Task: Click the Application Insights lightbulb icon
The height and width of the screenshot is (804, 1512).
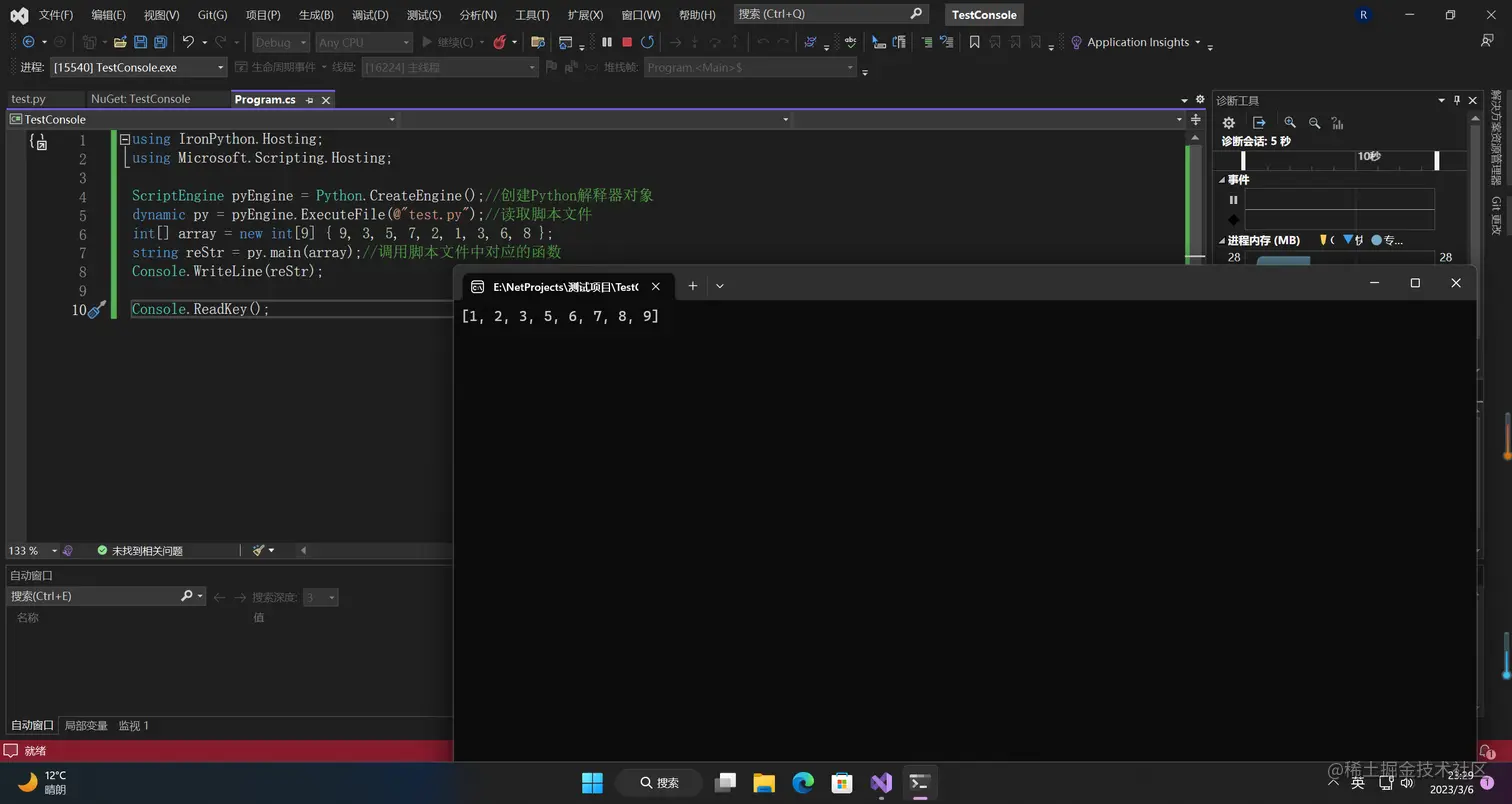Action: click(x=1076, y=42)
